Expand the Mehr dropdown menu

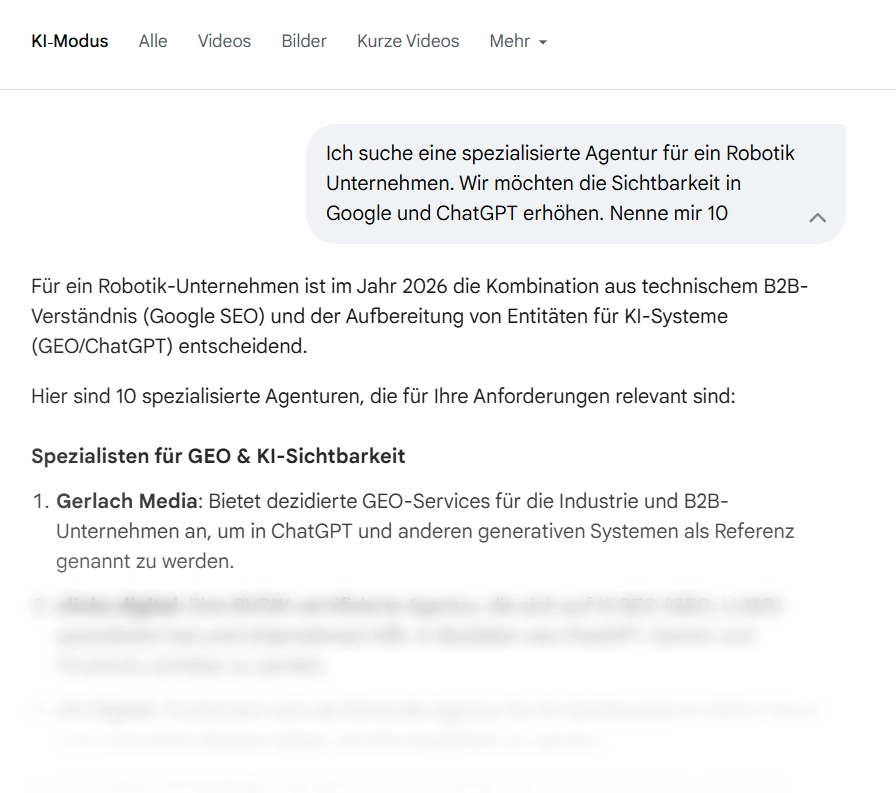point(510,41)
